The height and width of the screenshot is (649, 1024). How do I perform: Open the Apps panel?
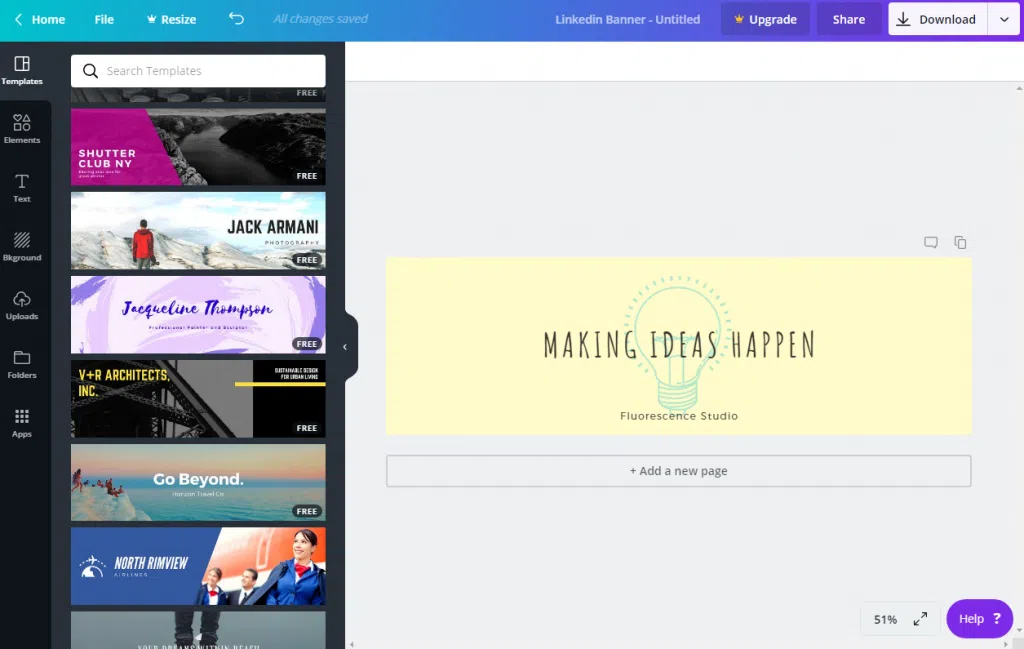pos(22,423)
